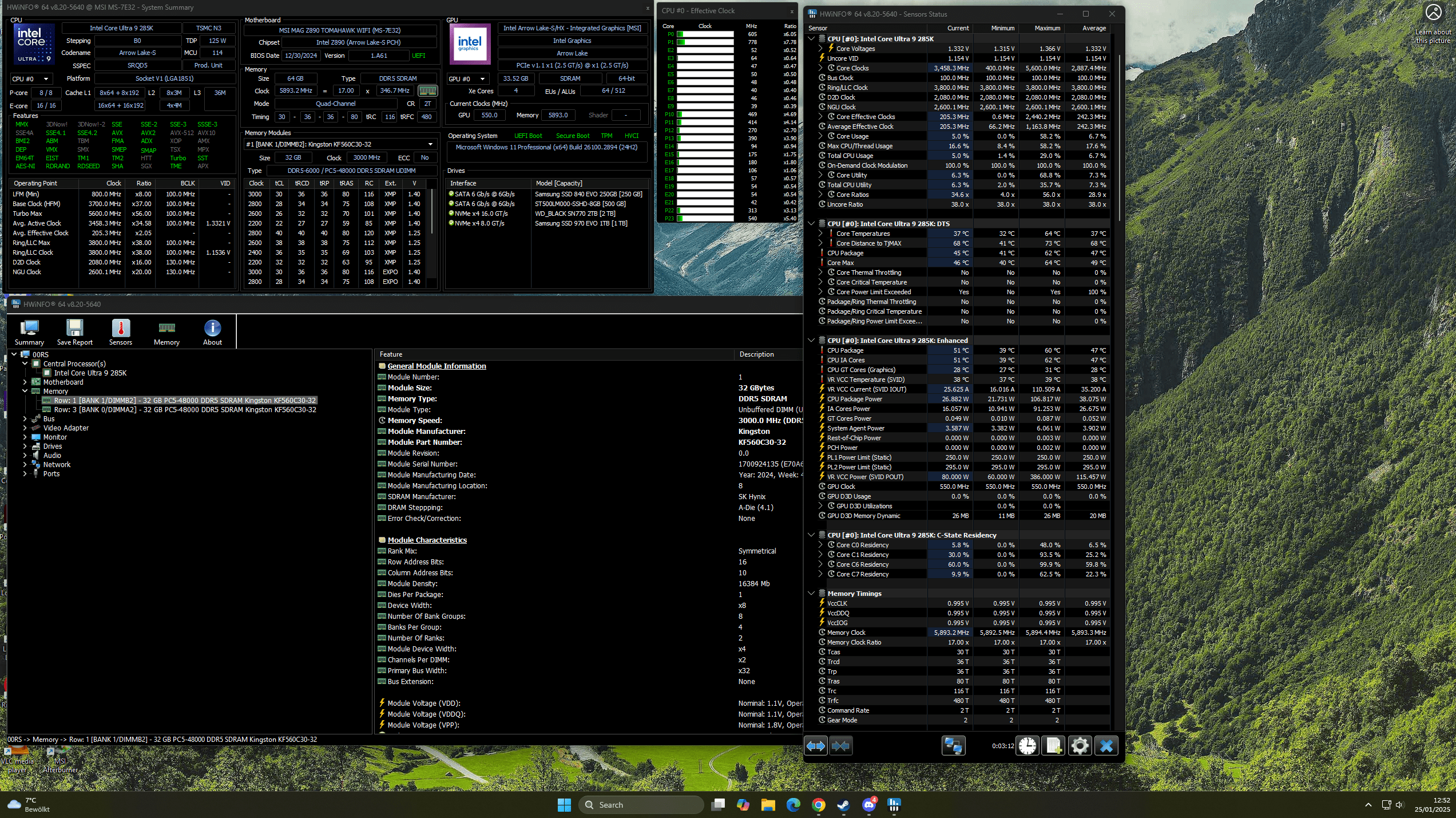Viewport: 1456px width, 818px height.
Task: Open remote monitoring network icon in Sensors window
Action: pyautogui.click(x=954, y=746)
